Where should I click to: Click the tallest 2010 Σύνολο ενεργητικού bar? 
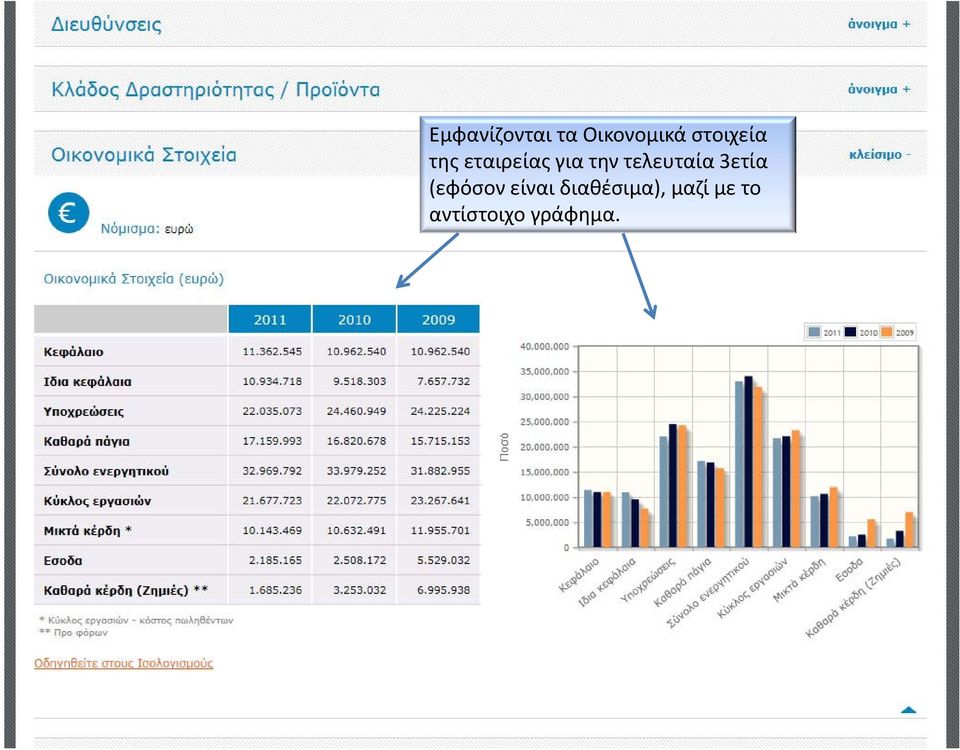point(748,462)
